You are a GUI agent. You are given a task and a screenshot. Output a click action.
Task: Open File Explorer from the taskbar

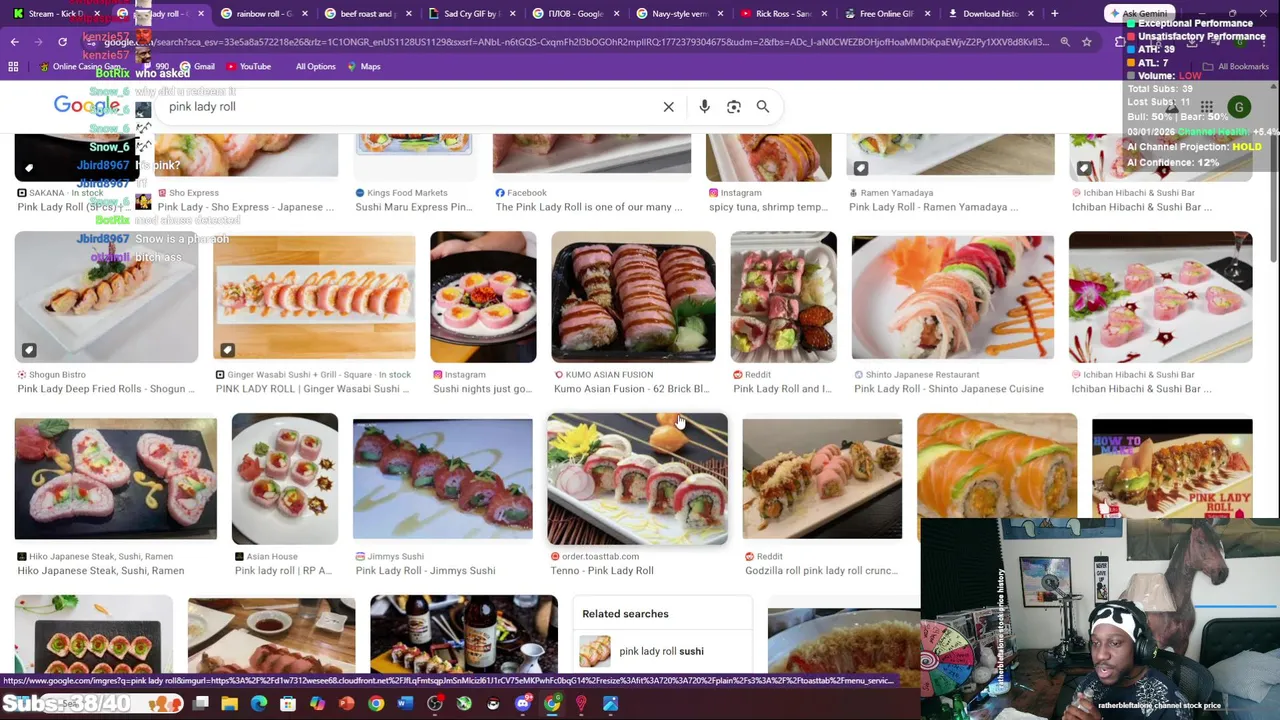(x=230, y=704)
